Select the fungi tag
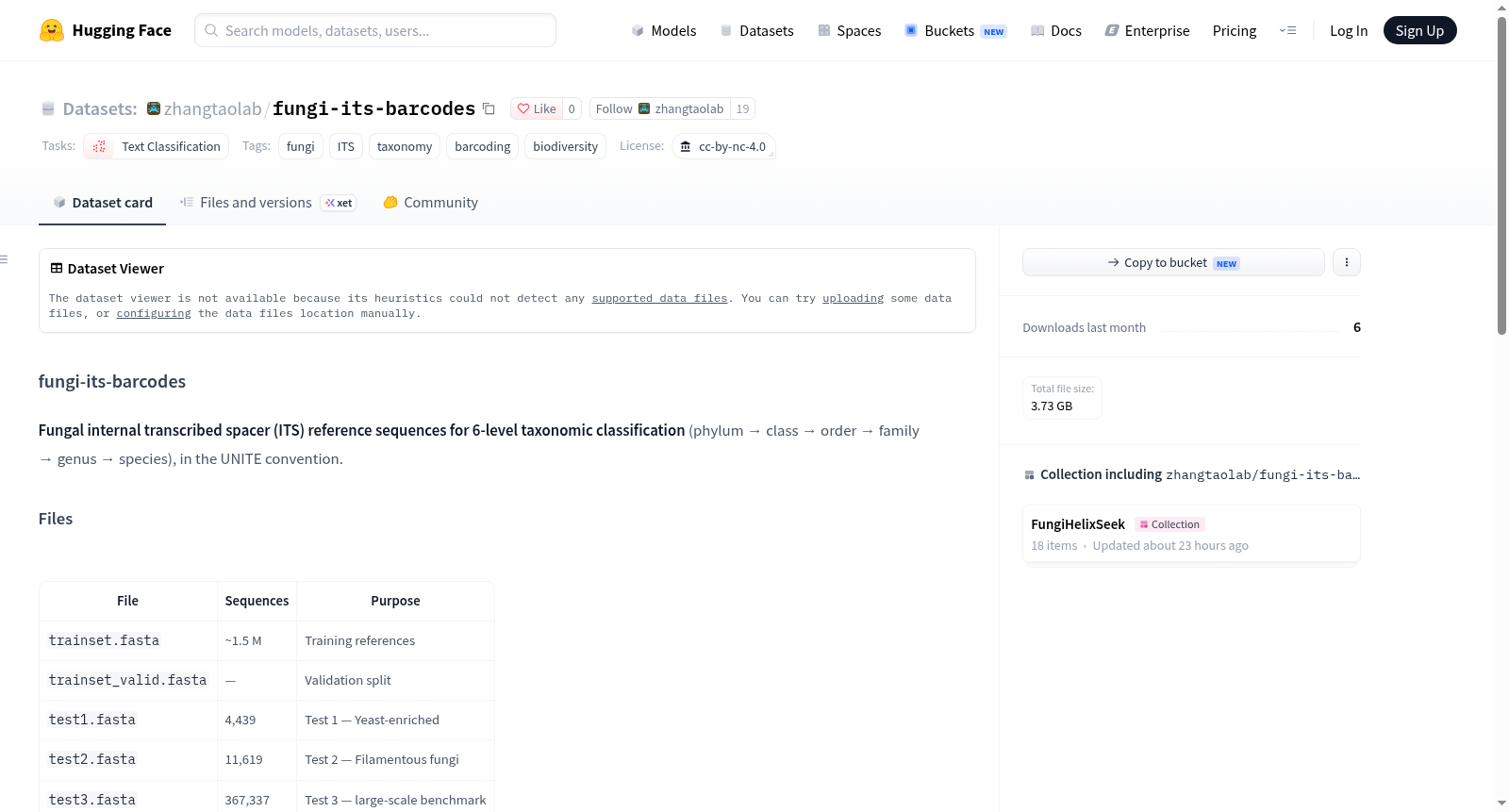Viewport: 1509px width, 812px height. (301, 146)
